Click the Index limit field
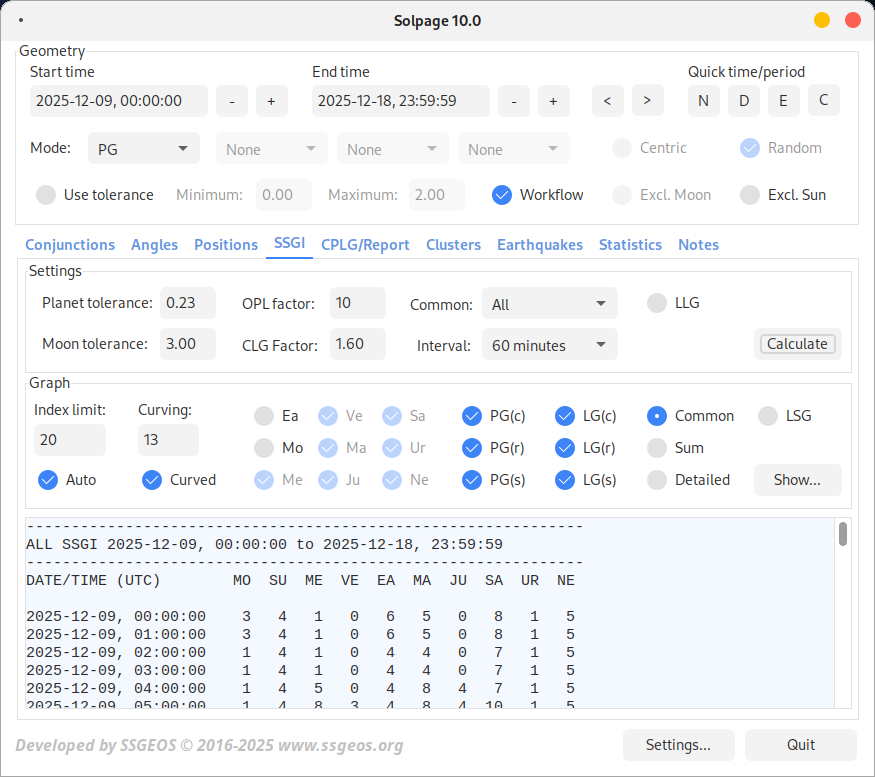 (70, 440)
